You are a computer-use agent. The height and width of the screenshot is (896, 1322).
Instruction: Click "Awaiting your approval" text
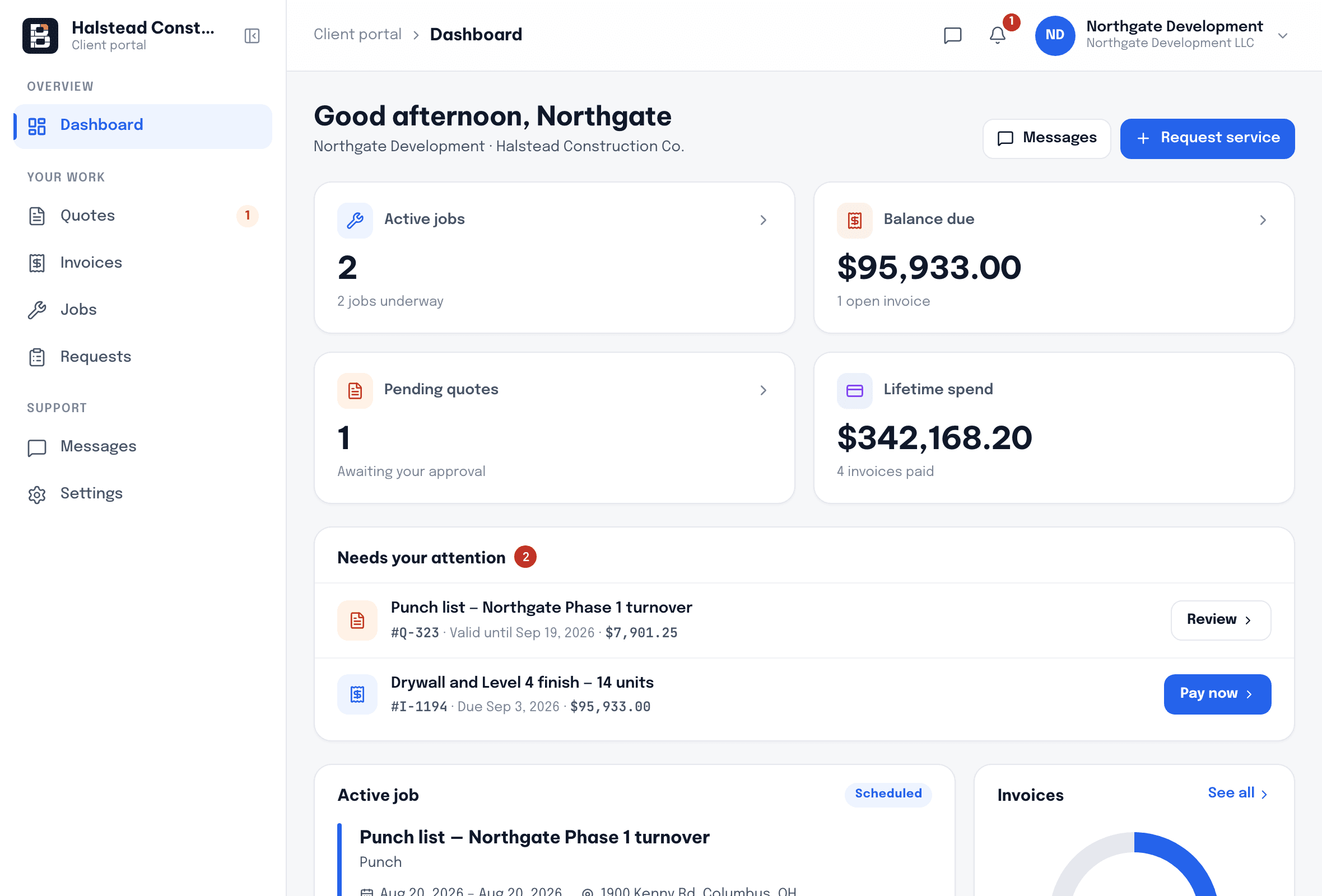coord(411,472)
